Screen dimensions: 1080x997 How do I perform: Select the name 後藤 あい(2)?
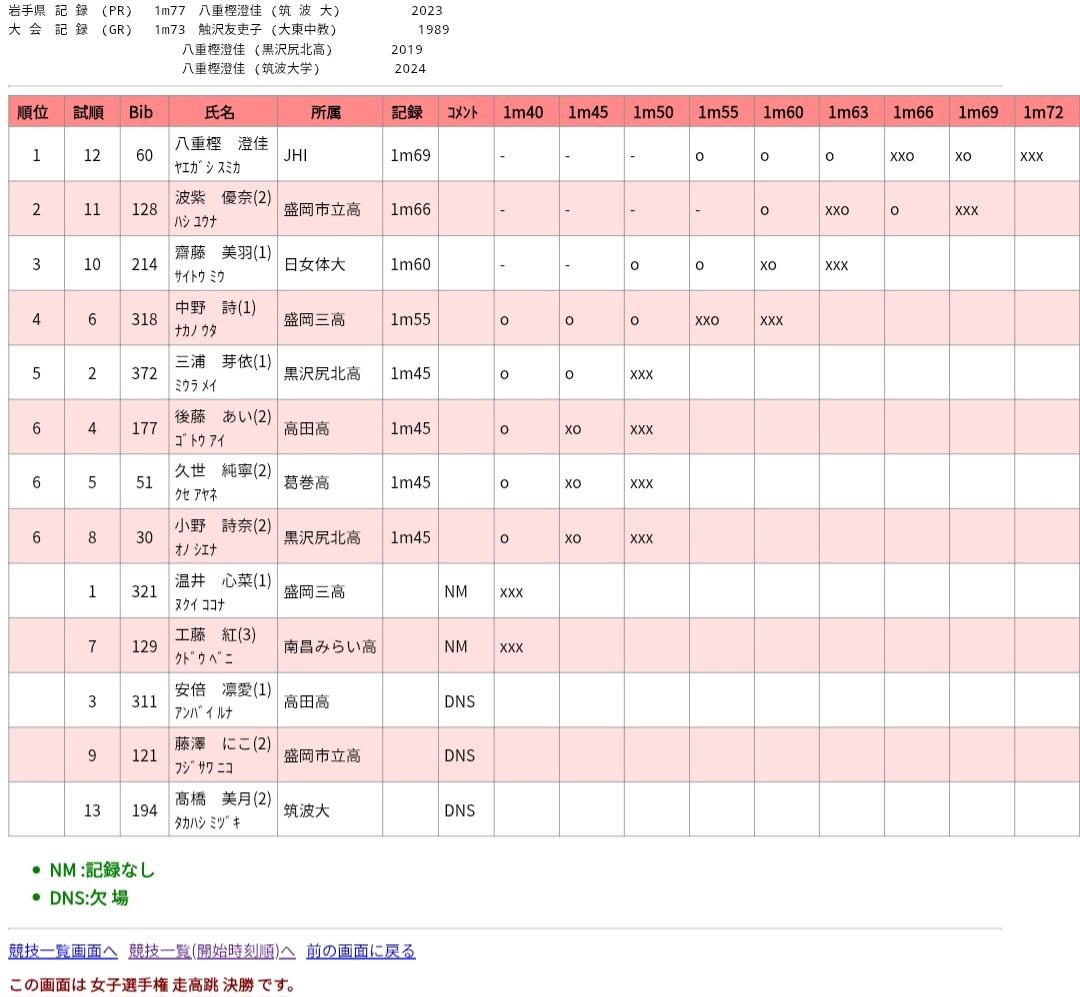(x=223, y=417)
